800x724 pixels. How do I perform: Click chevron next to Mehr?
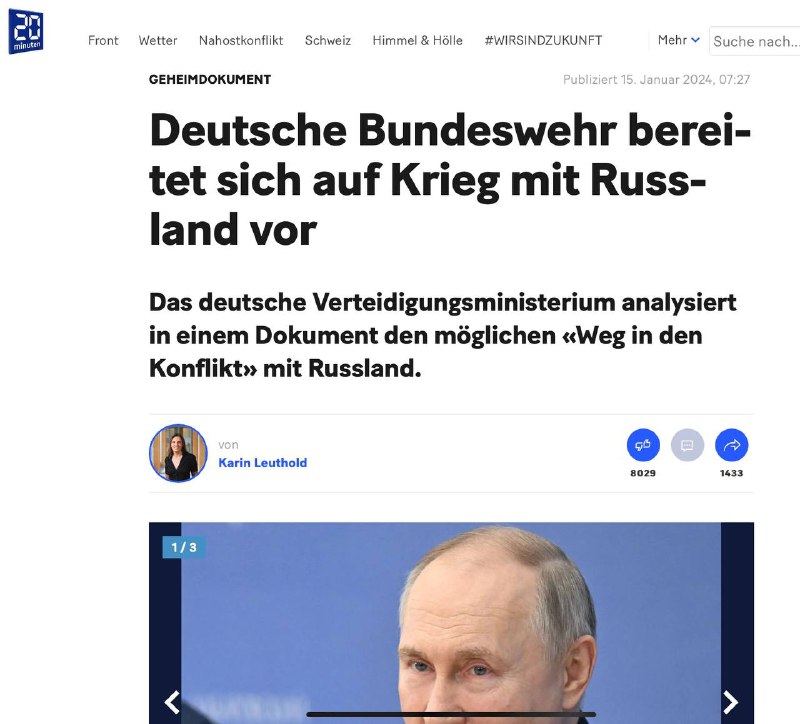(695, 40)
